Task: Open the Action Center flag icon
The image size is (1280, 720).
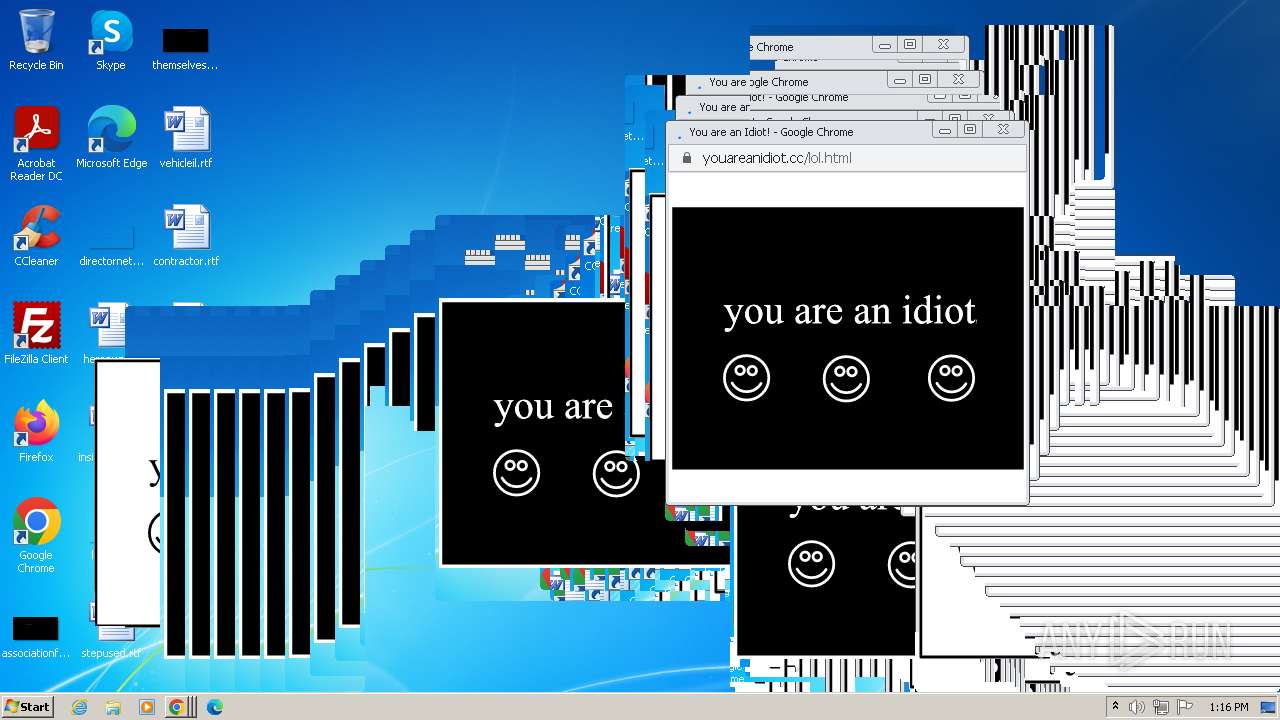Action: [x=1186, y=707]
